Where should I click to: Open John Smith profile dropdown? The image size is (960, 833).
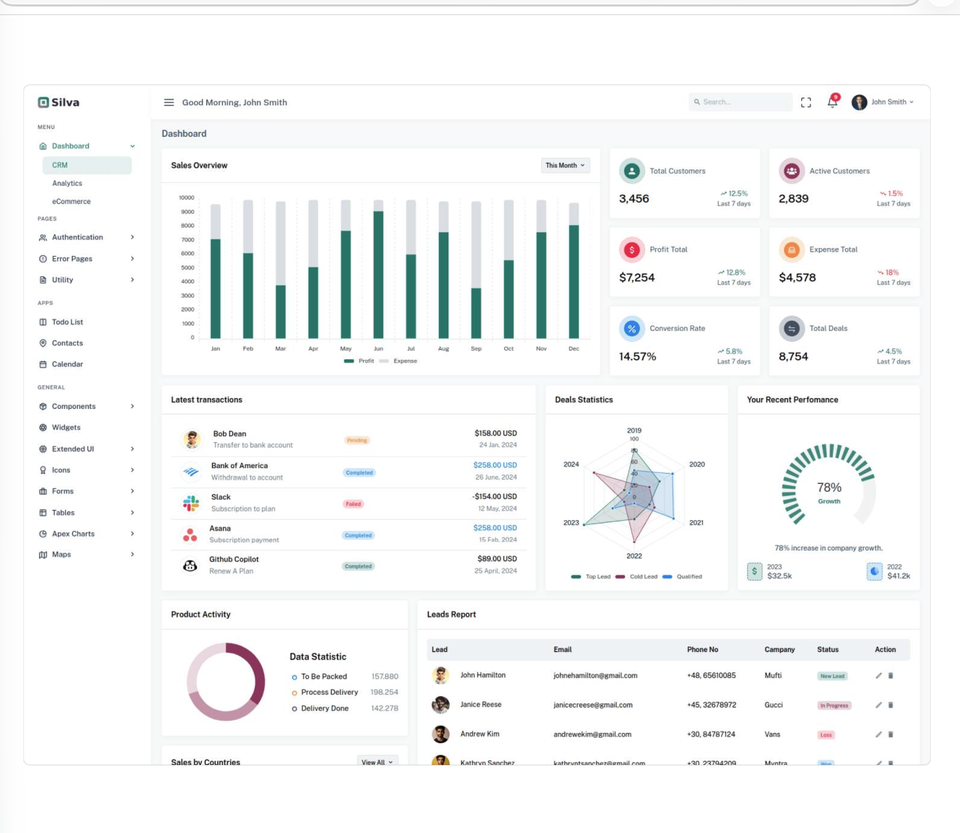[x=883, y=102]
